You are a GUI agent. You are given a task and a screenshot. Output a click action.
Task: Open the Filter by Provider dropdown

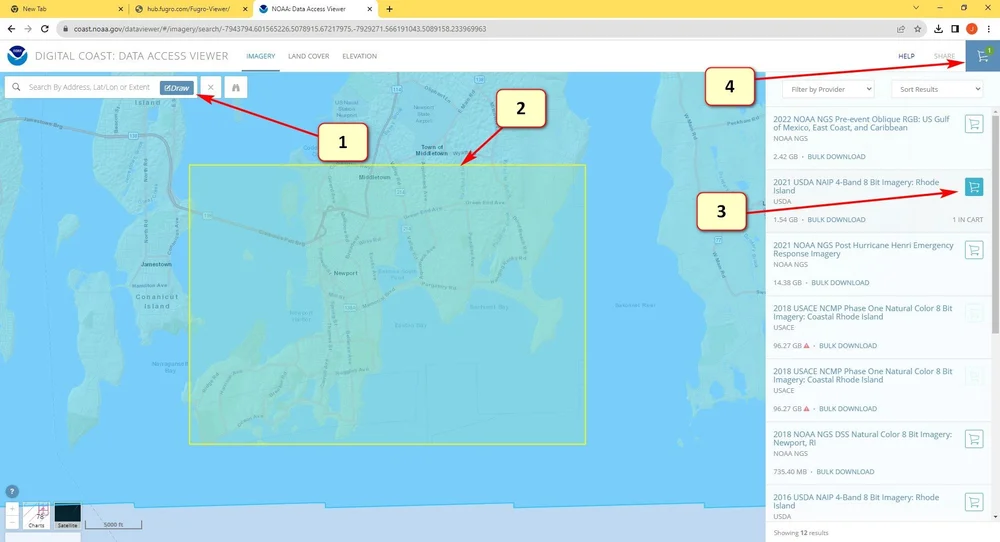pos(828,89)
